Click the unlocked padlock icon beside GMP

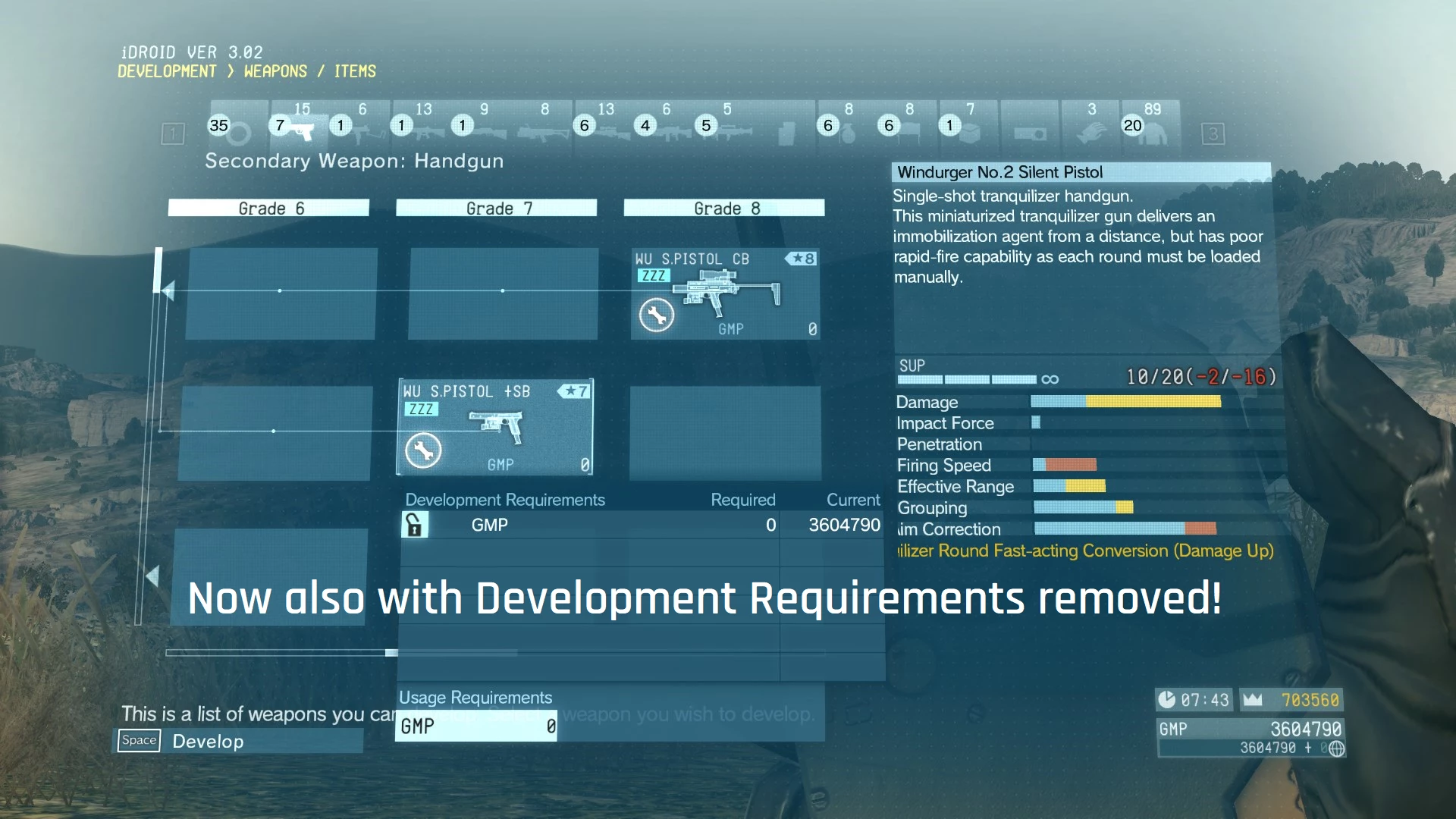[414, 525]
